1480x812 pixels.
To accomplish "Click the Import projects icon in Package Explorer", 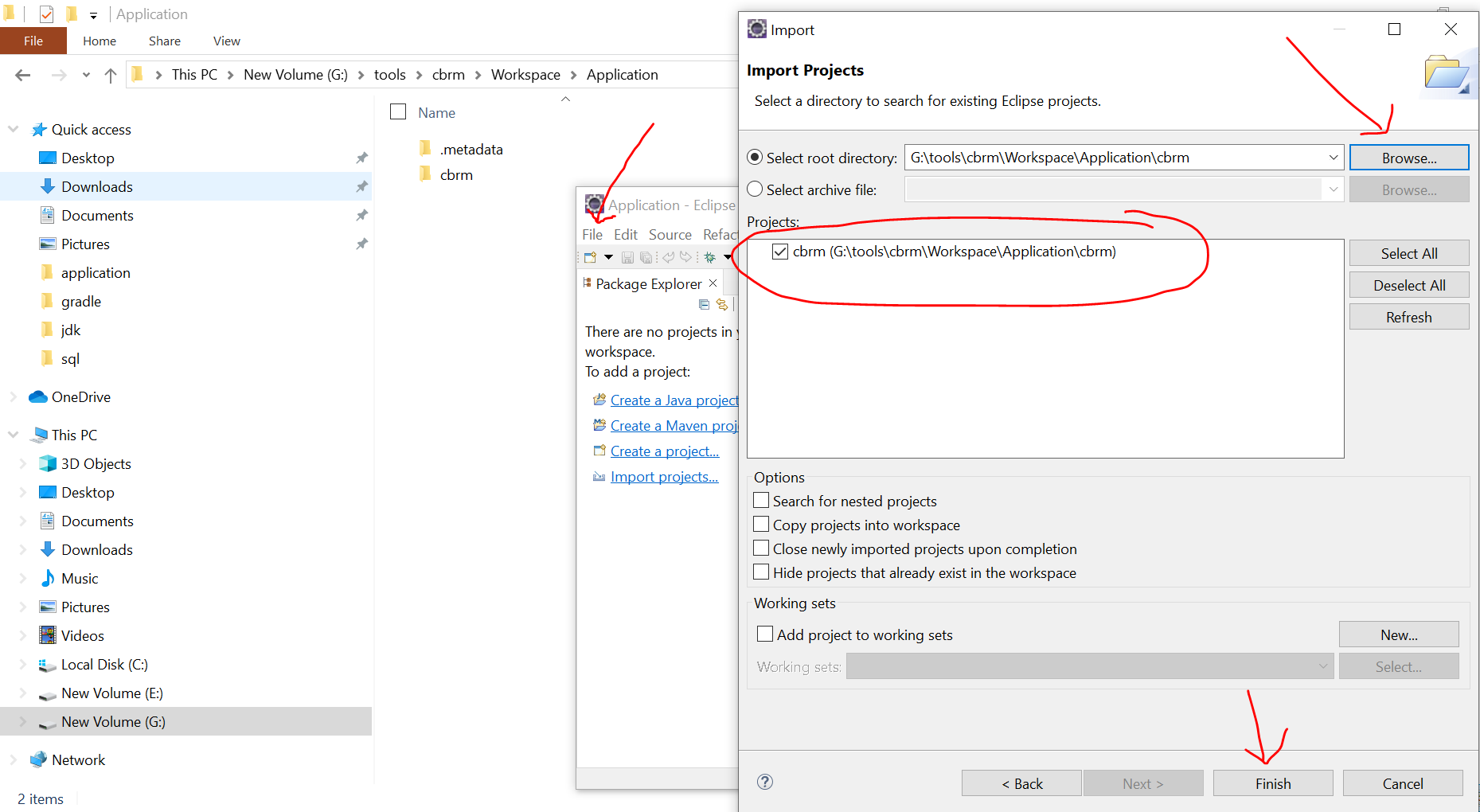I will [x=599, y=476].
